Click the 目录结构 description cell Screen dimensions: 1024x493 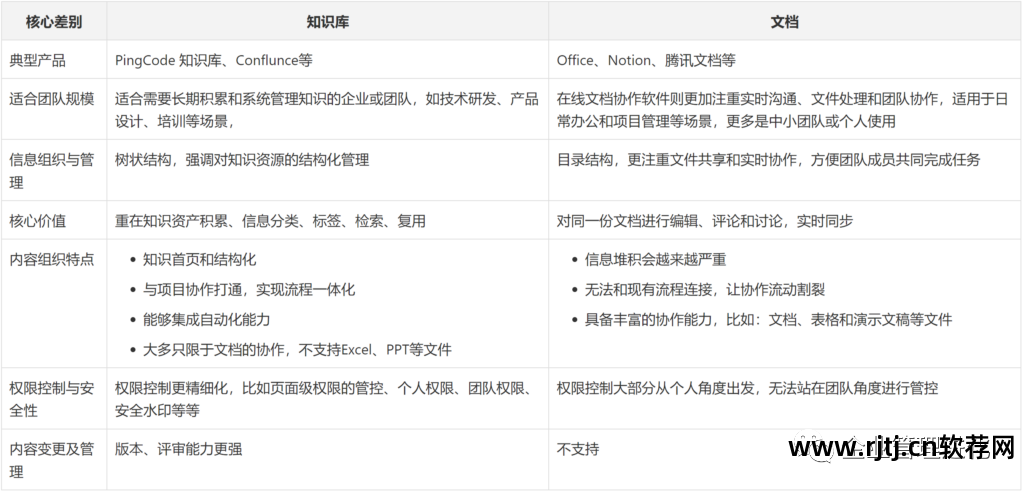(x=768, y=160)
